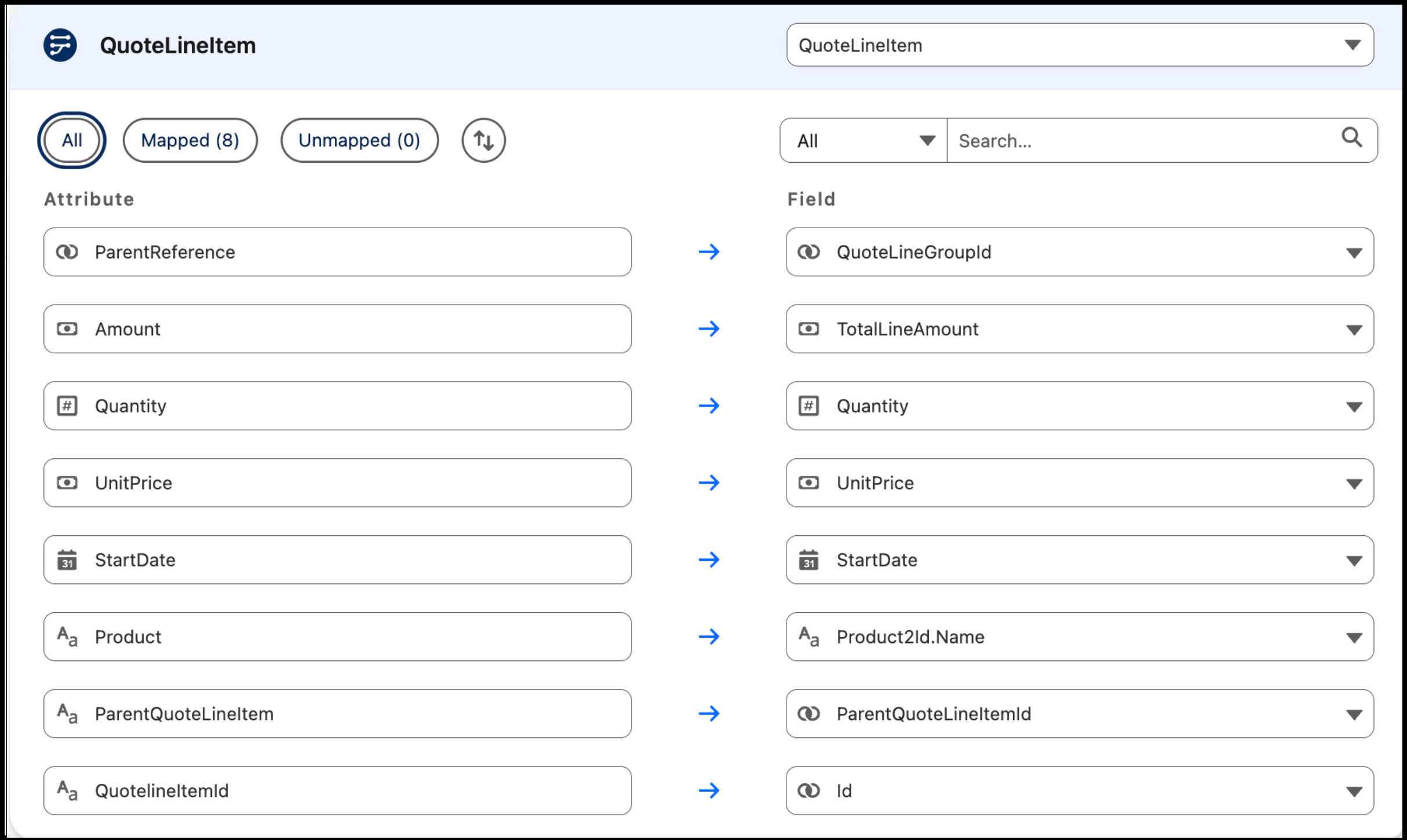Click the currency icon beside UnitPrice attribute

coord(67,483)
